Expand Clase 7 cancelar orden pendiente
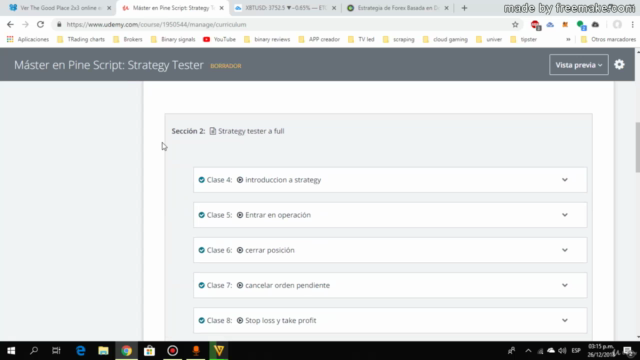This screenshot has width=640, height=360. click(564, 285)
